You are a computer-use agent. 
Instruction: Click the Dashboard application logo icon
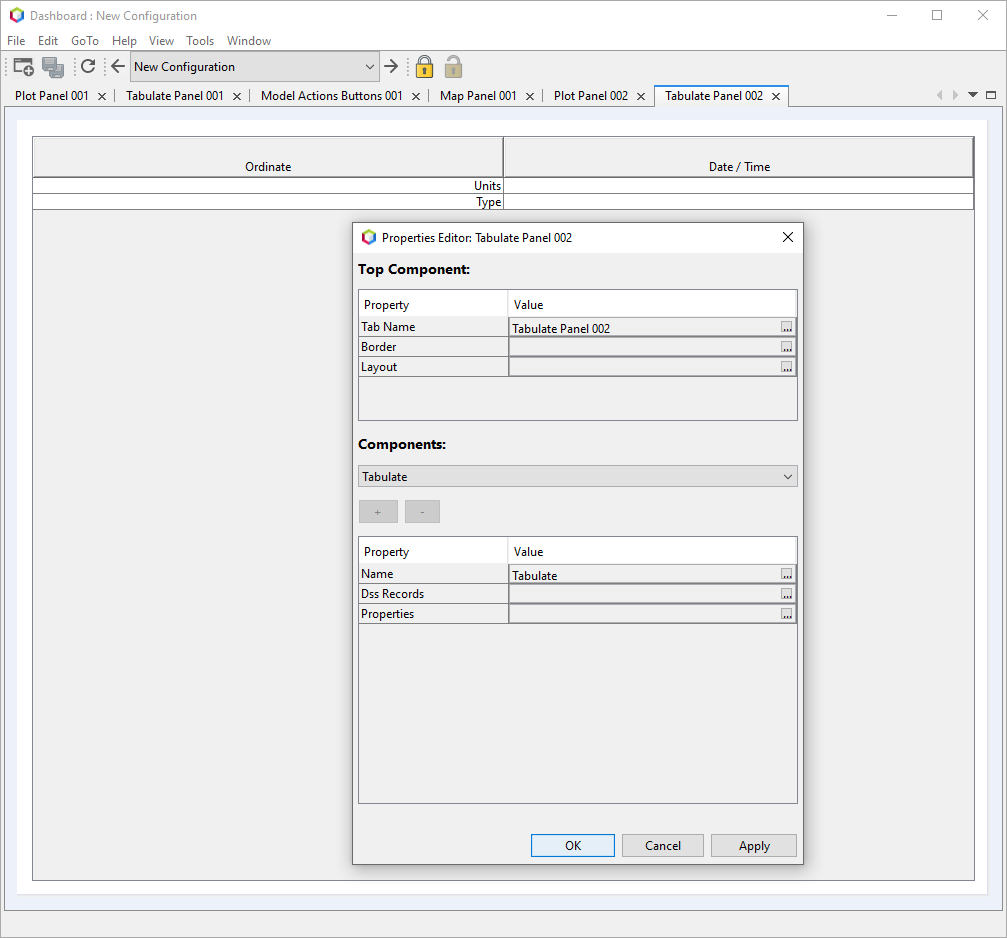[x=15, y=15]
